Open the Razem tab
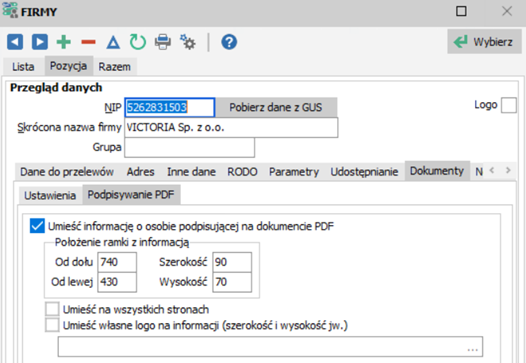 (x=114, y=66)
